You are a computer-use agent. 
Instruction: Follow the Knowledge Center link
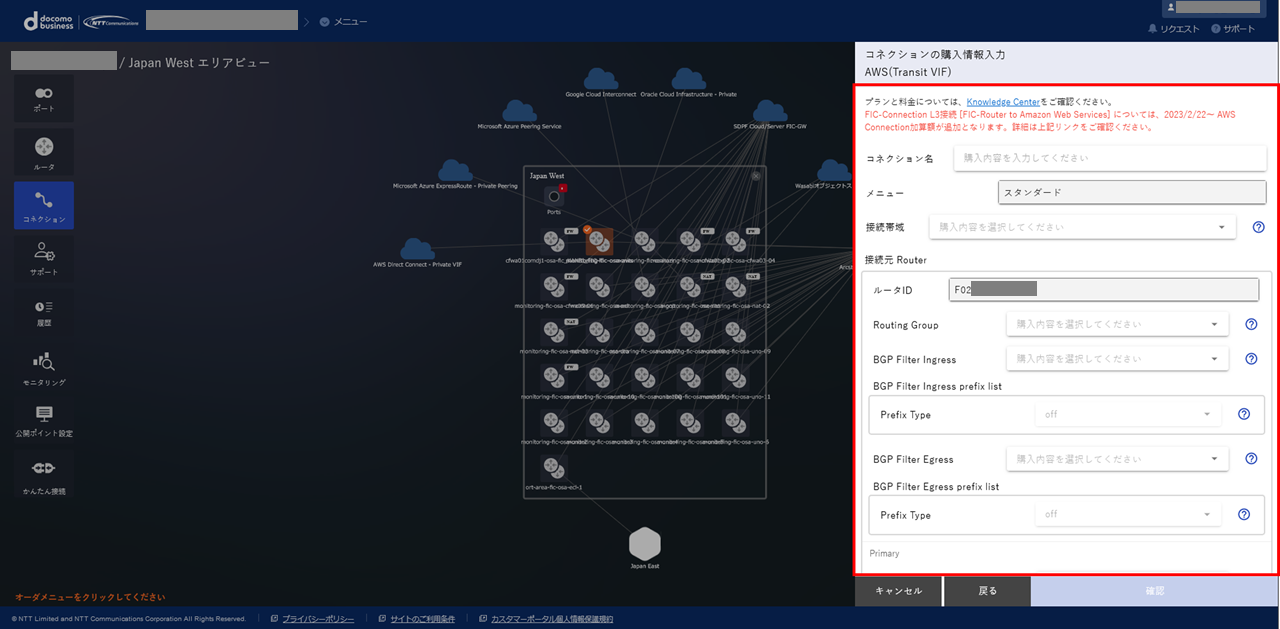click(1003, 101)
